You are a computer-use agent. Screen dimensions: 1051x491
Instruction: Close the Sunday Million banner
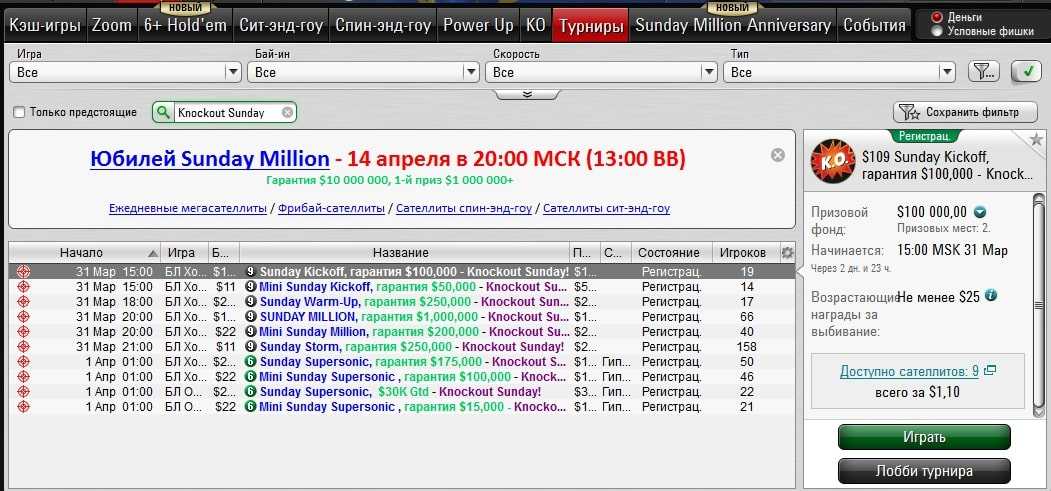(x=778, y=155)
